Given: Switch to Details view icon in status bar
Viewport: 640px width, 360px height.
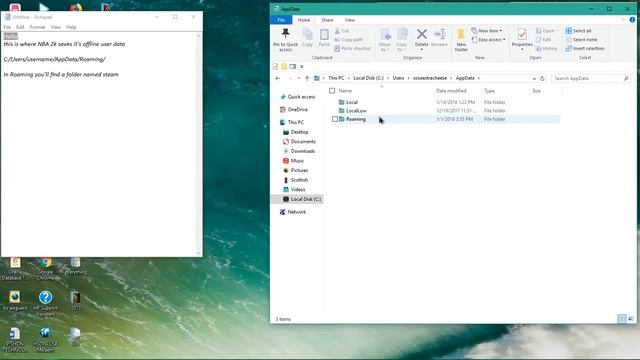Looking at the screenshot, I should 622,319.
